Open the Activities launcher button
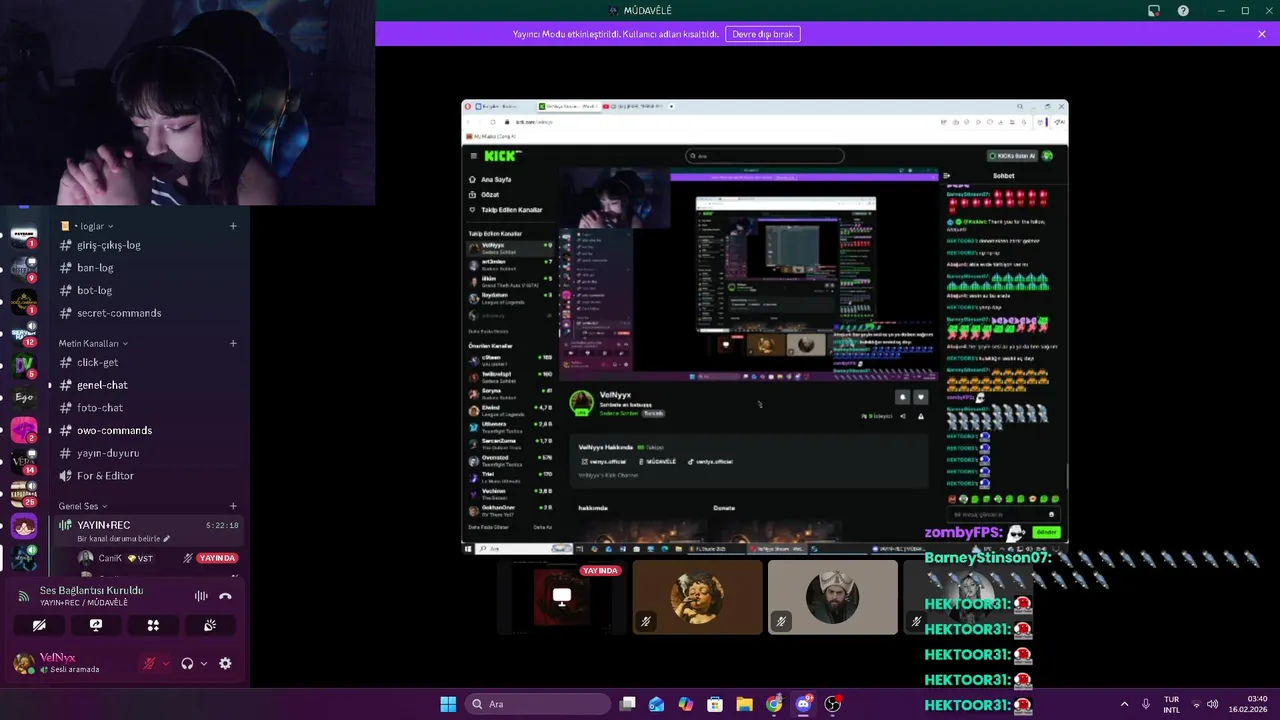Viewport: 1280px width, 720px height. coord(153,625)
